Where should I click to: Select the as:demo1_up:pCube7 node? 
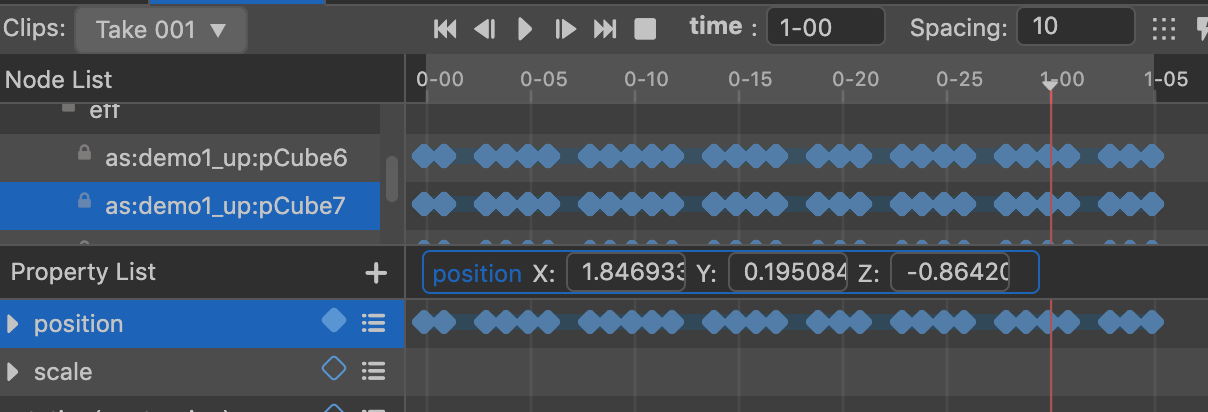[224, 206]
